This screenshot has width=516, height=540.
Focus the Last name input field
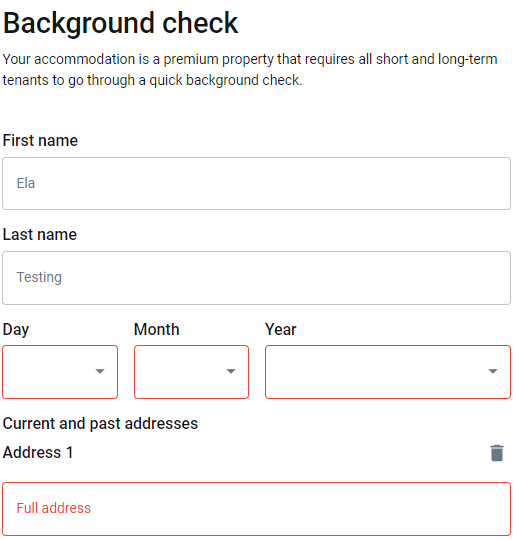coord(257,278)
